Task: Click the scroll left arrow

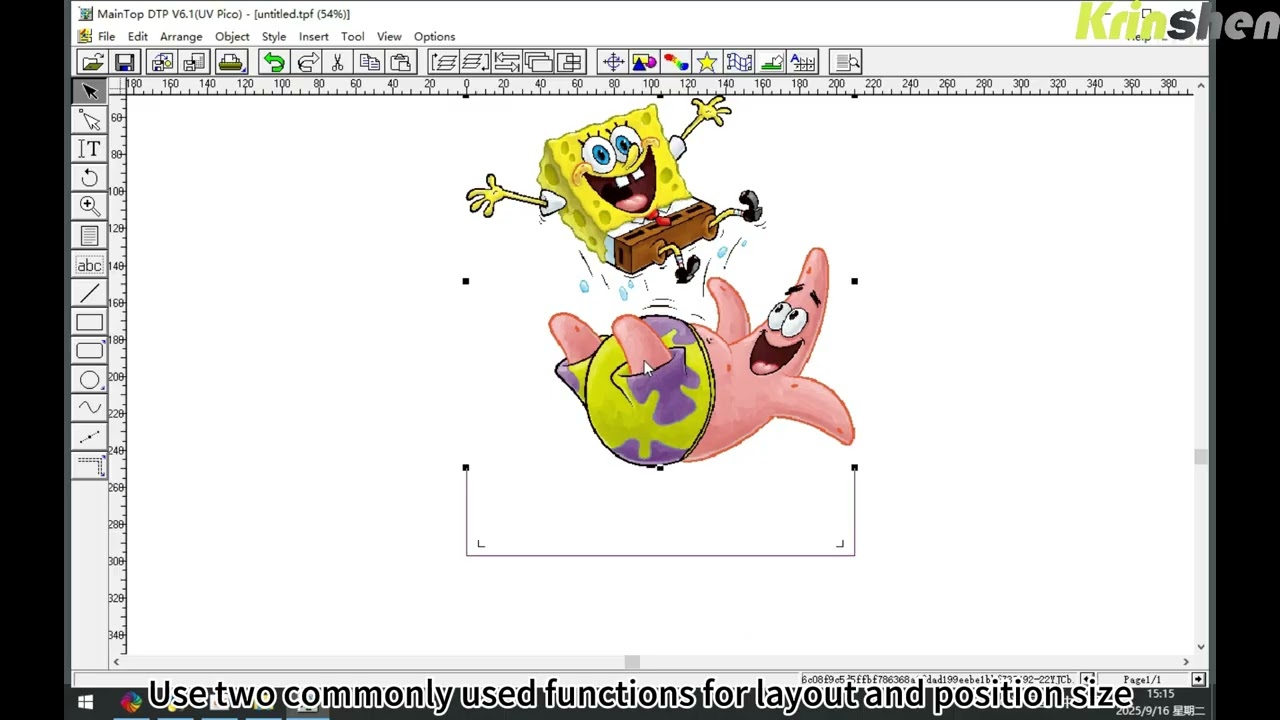Action: 116,662
